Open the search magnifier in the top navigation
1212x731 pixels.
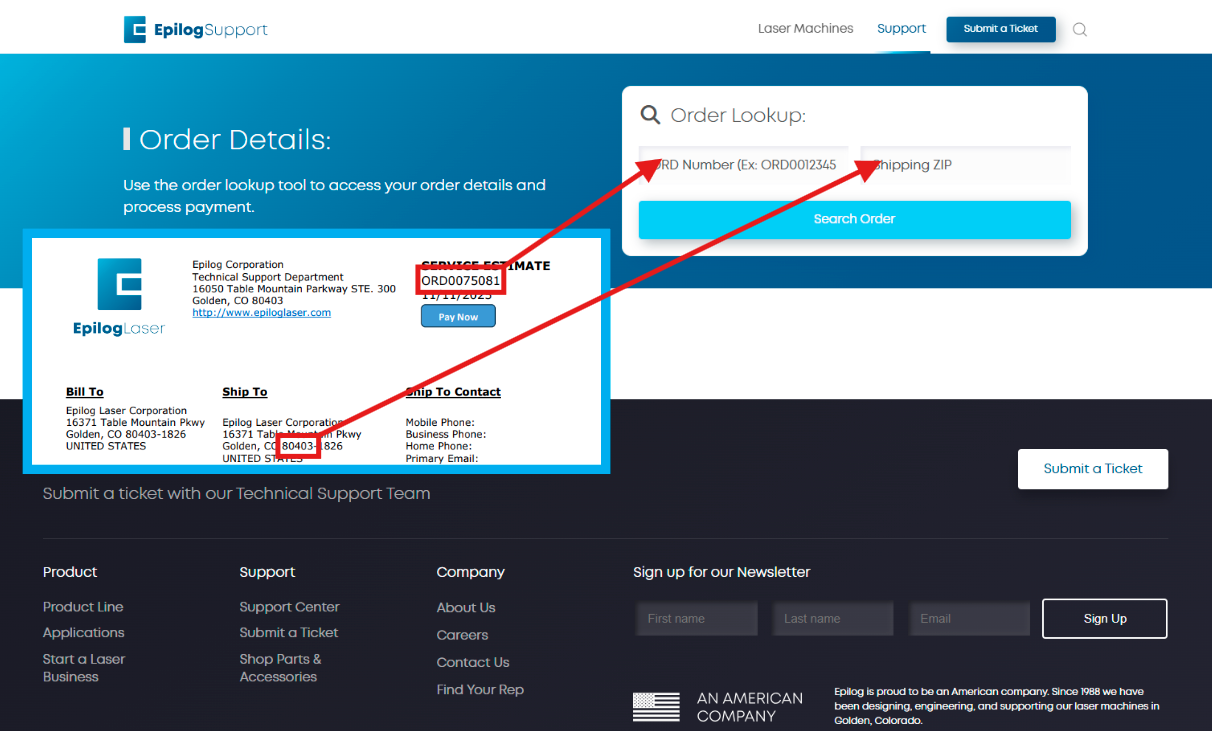(1079, 29)
